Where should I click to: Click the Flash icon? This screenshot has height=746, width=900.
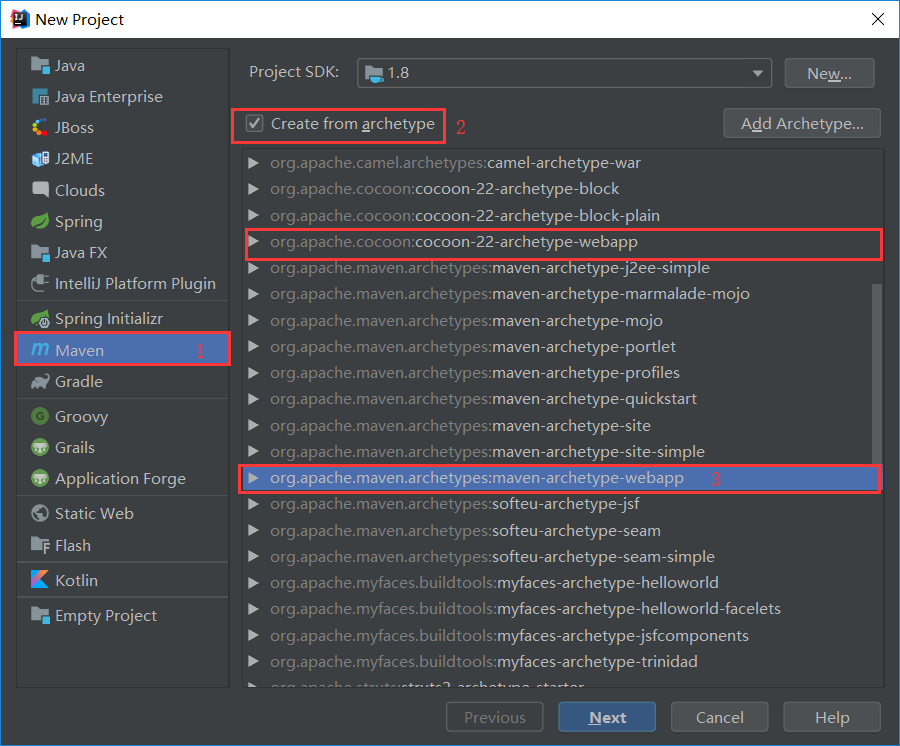[x=40, y=545]
